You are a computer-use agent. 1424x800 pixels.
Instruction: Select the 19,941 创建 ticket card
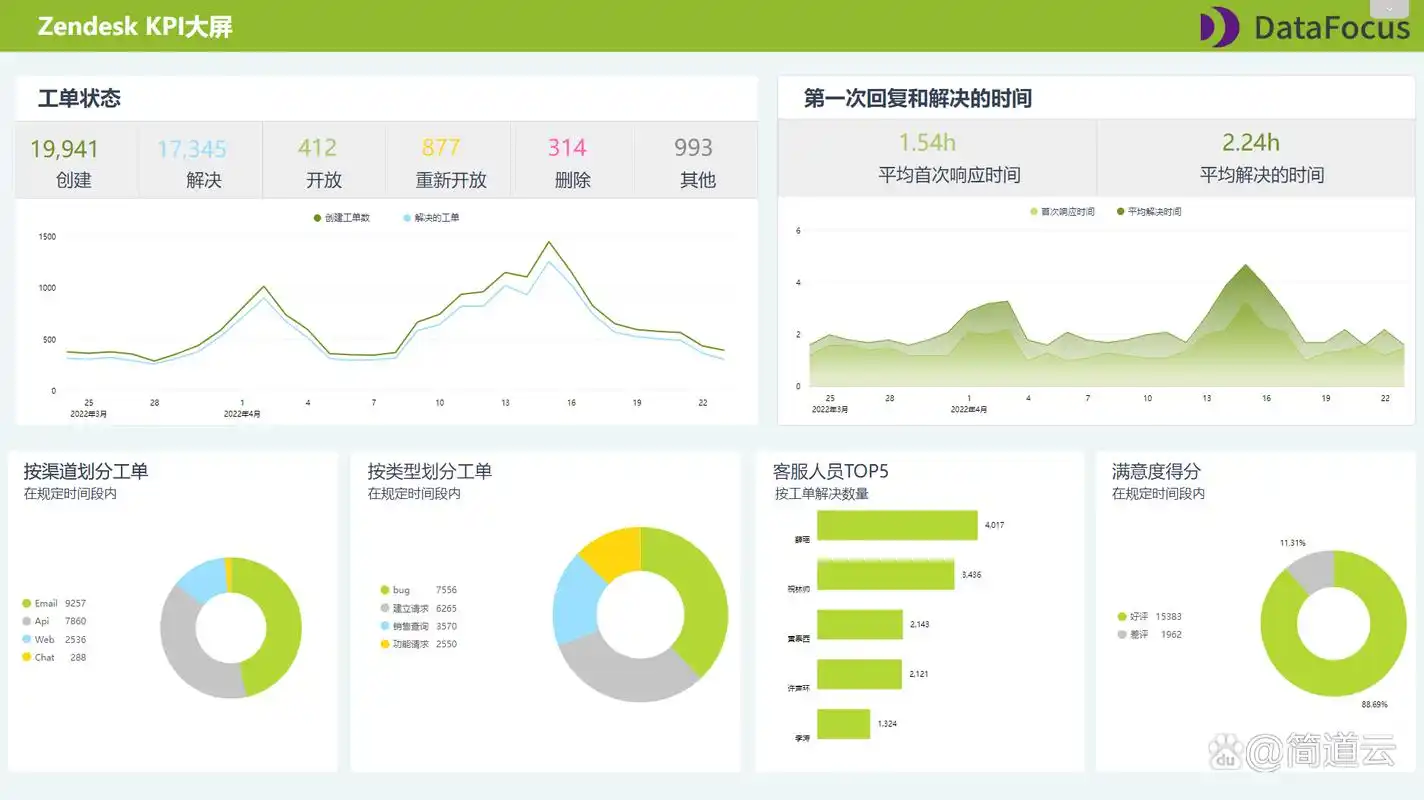click(x=76, y=162)
